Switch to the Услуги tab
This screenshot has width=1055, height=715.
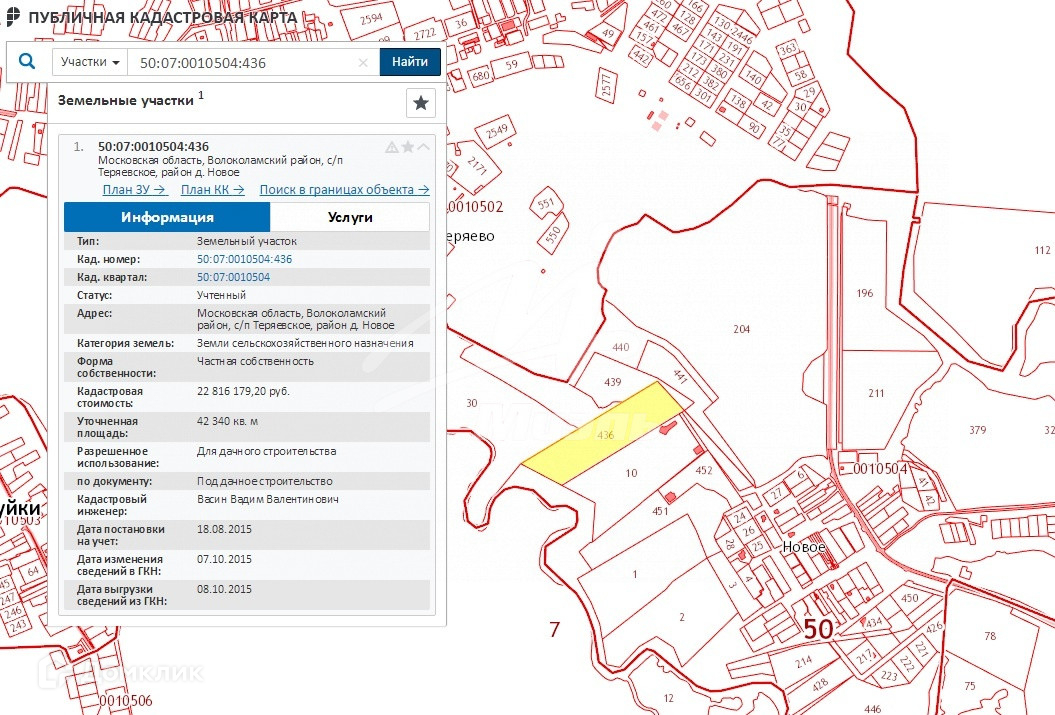[350, 217]
